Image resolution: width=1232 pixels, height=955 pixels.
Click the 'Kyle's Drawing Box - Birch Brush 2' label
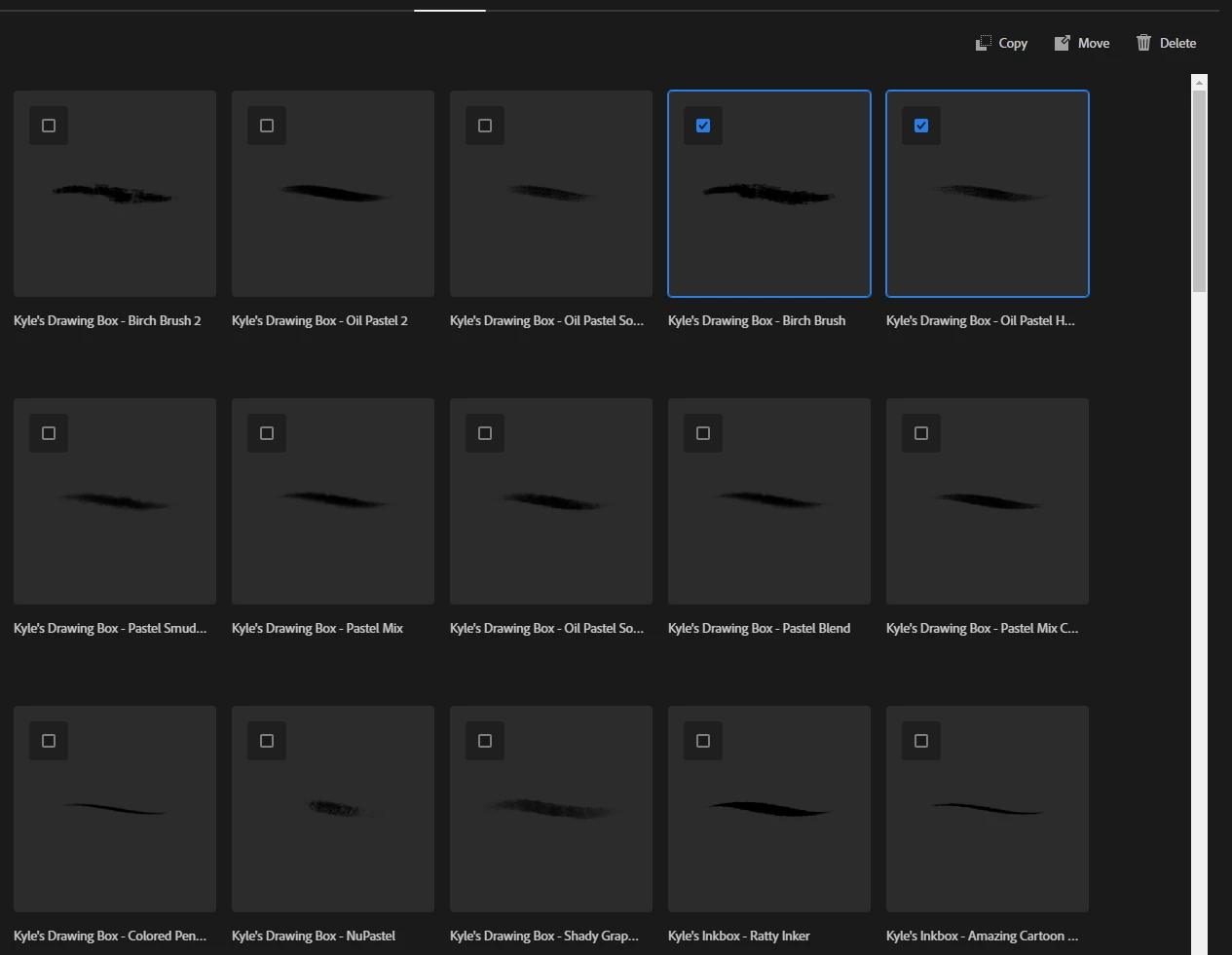[107, 320]
